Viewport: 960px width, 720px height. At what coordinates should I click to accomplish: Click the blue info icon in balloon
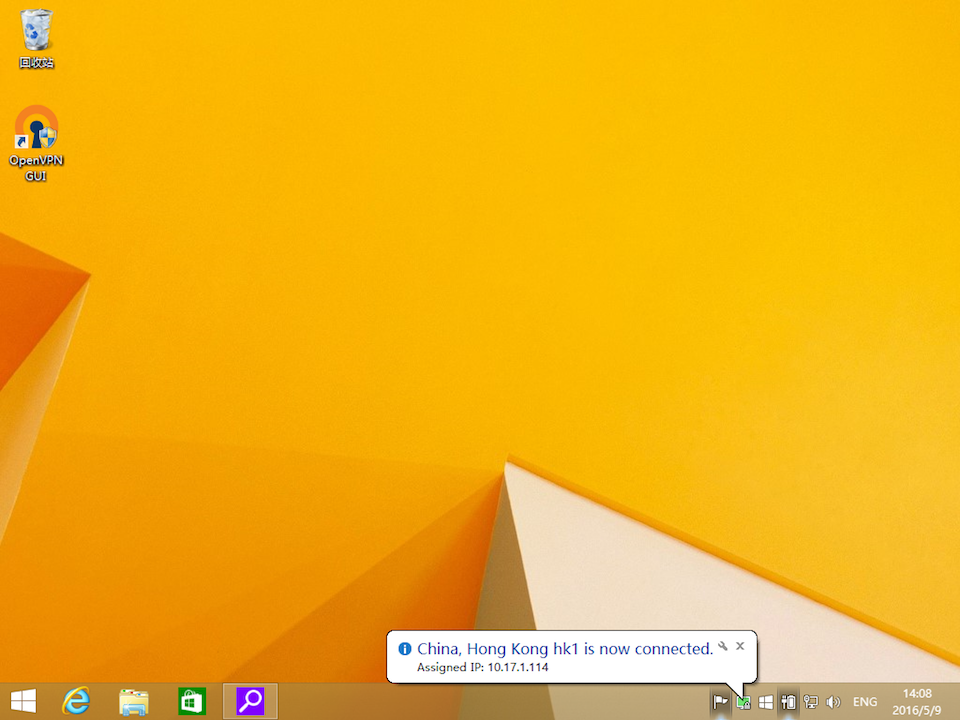tap(405, 649)
